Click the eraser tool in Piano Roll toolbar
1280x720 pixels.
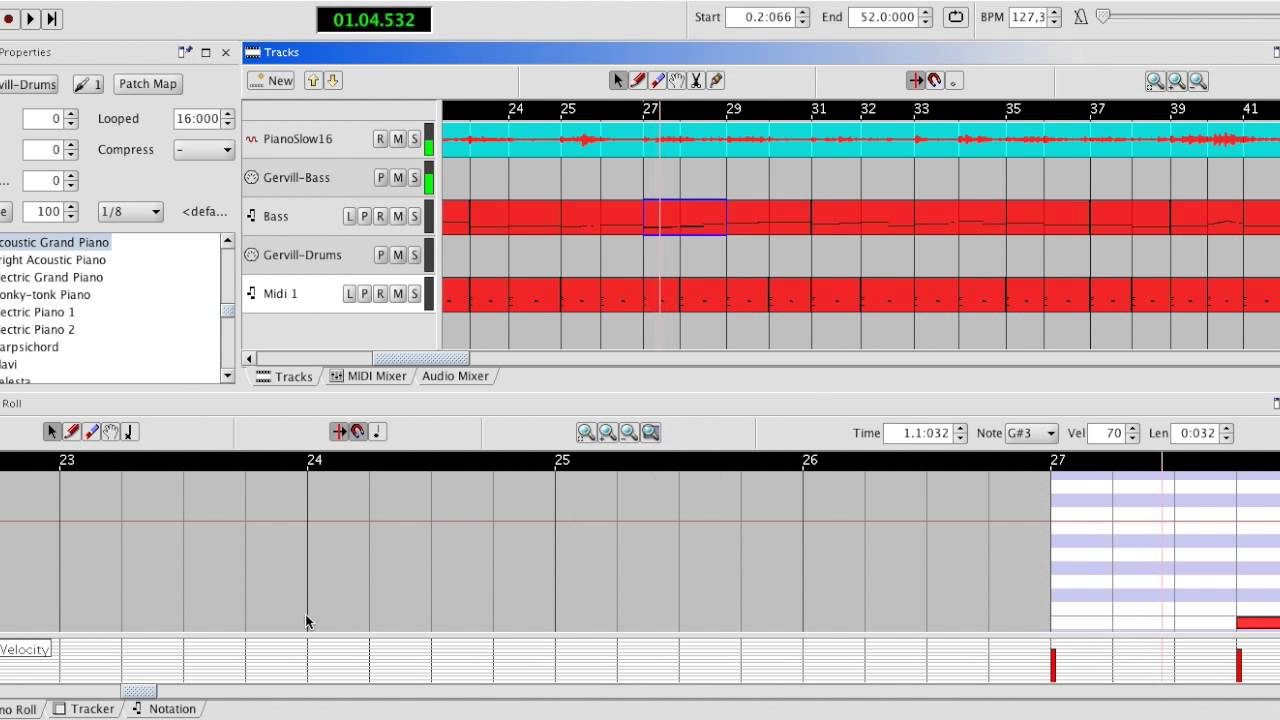(x=91, y=432)
